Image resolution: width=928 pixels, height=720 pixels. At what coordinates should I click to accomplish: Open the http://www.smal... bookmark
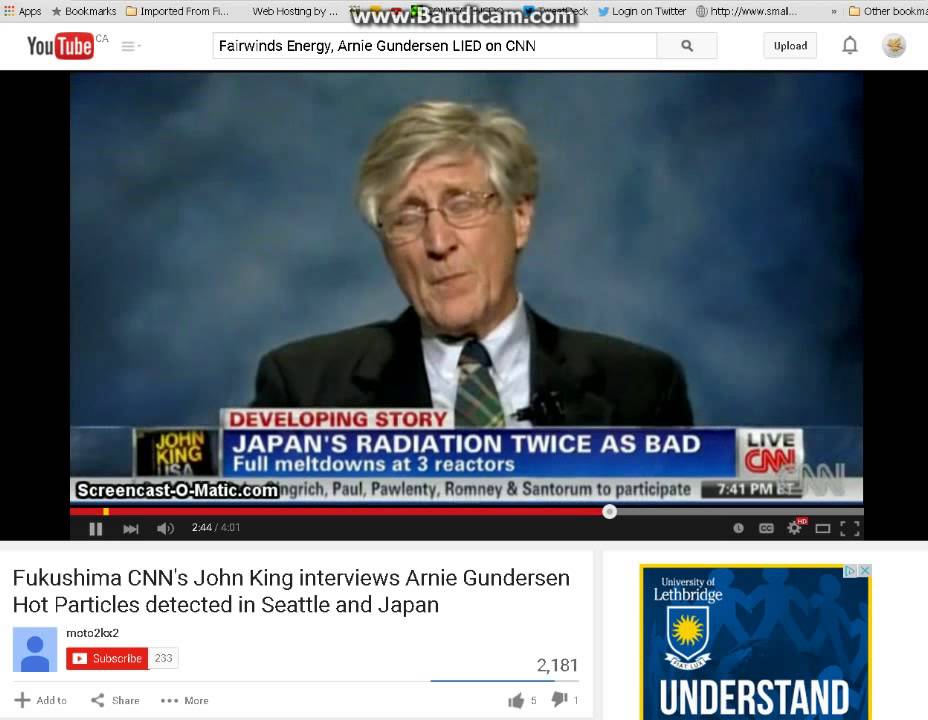(x=746, y=11)
